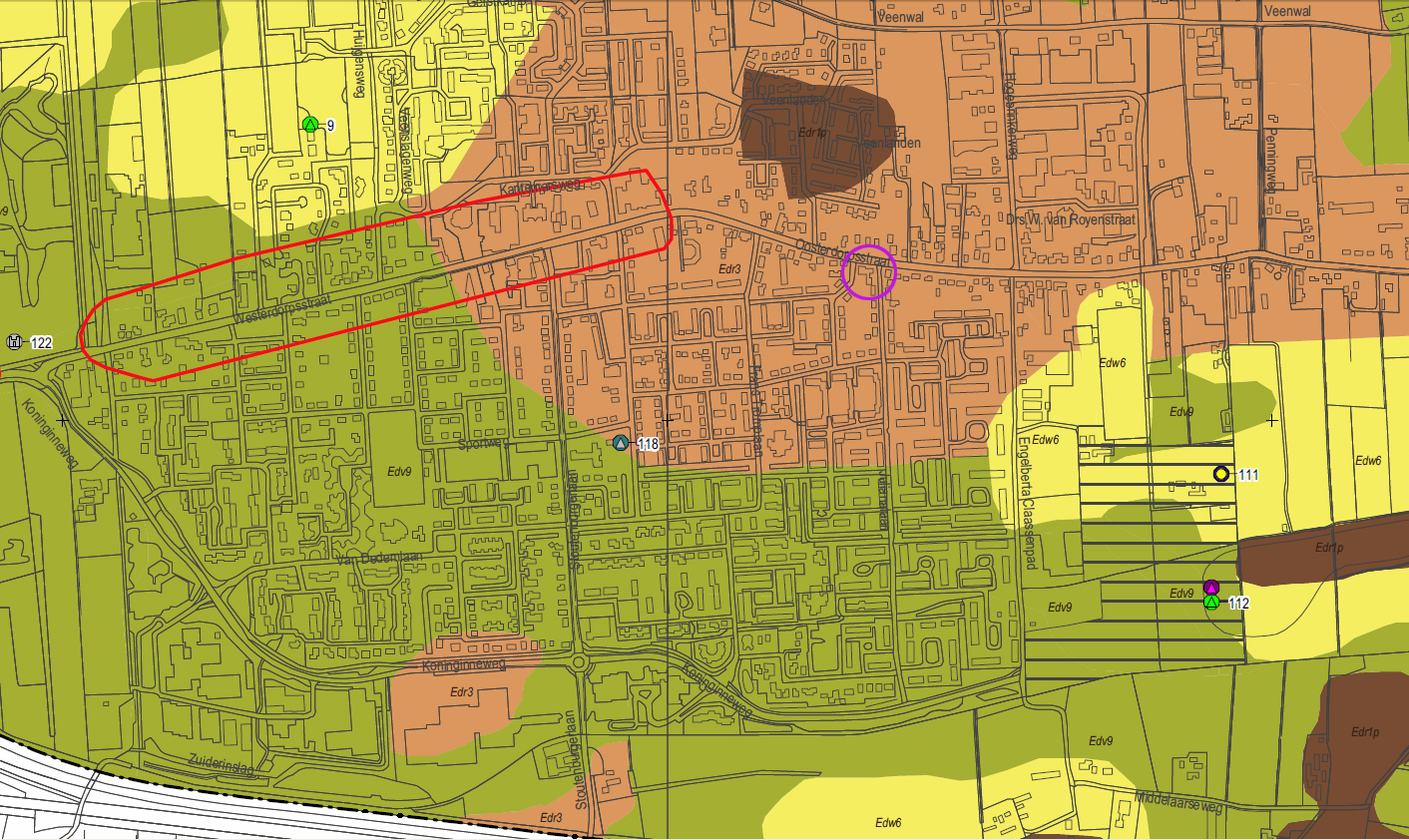
Task: Click the number label 118
Action: tap(649, 444)
